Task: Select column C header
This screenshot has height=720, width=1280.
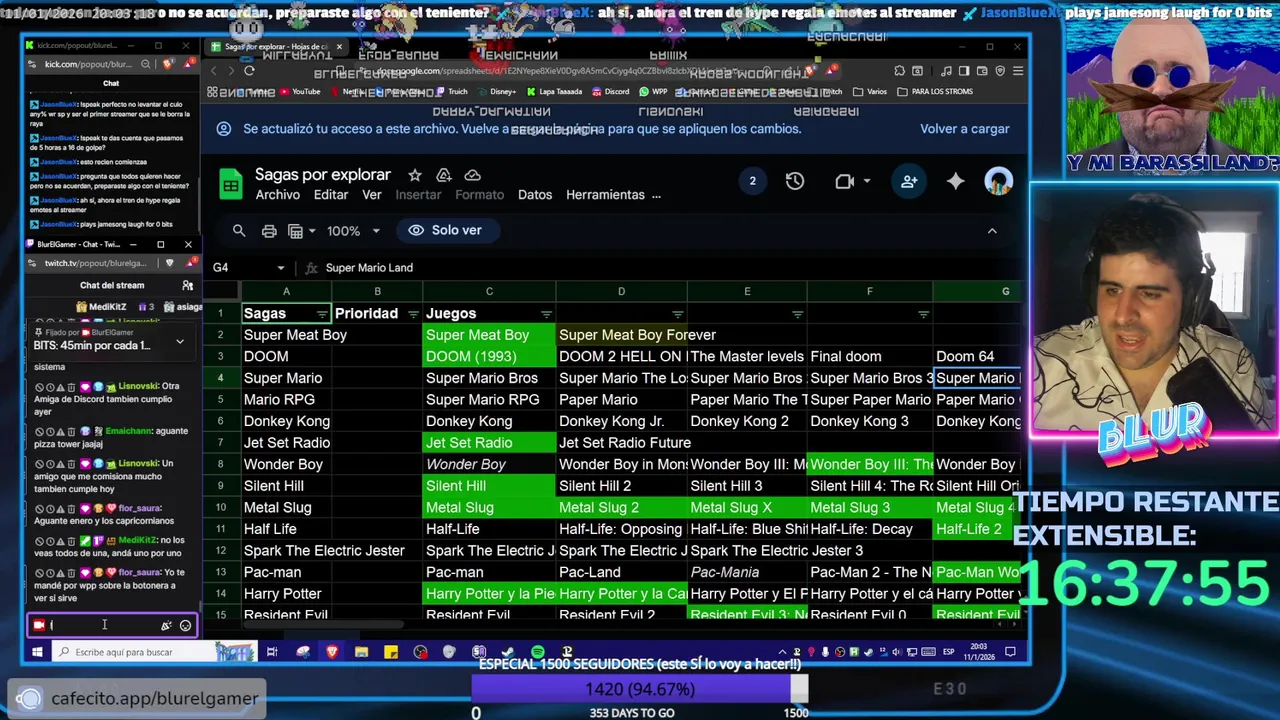Action: click(489, 292)
